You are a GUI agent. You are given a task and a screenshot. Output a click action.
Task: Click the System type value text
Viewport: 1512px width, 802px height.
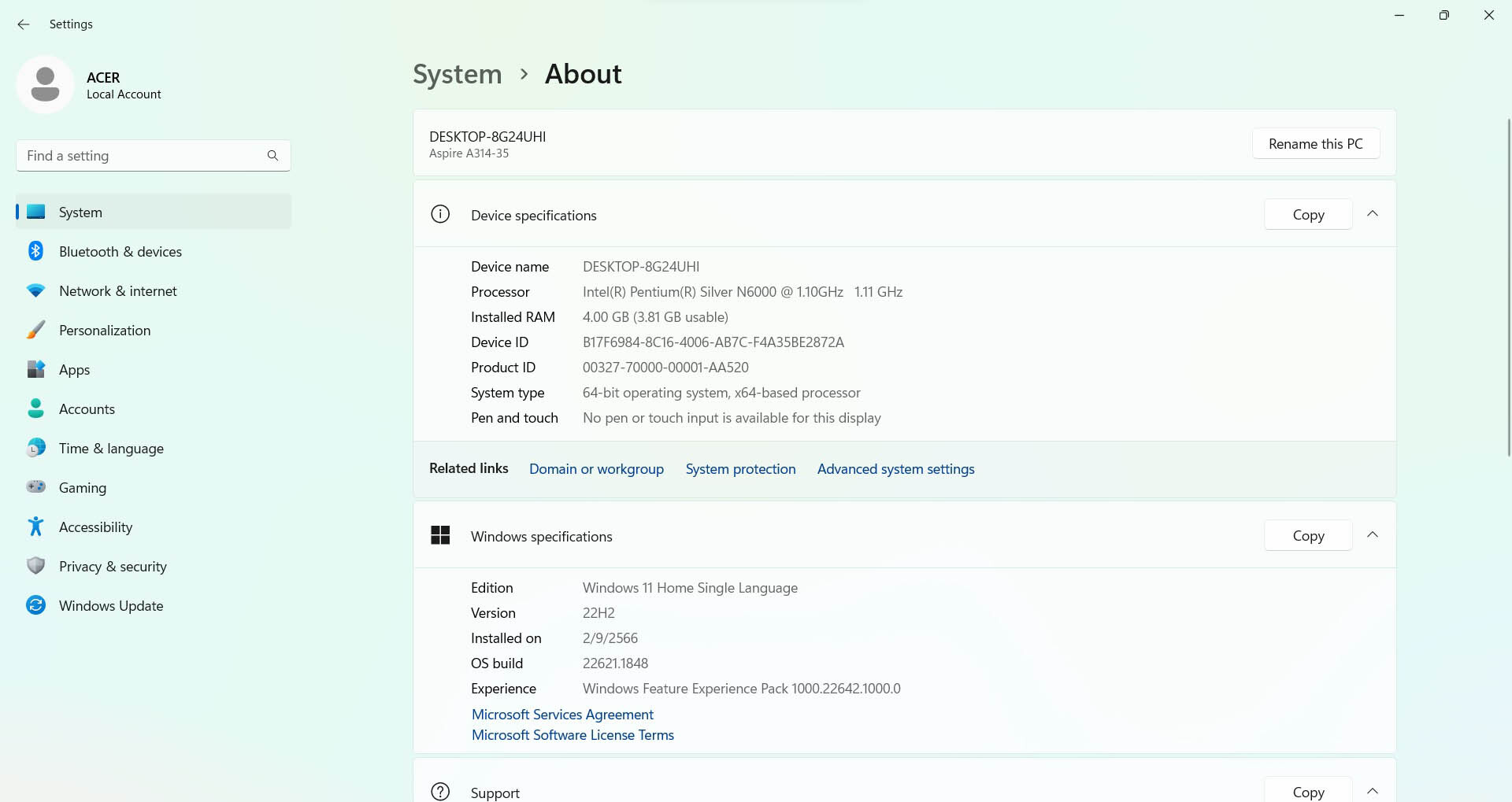[721, 392]
